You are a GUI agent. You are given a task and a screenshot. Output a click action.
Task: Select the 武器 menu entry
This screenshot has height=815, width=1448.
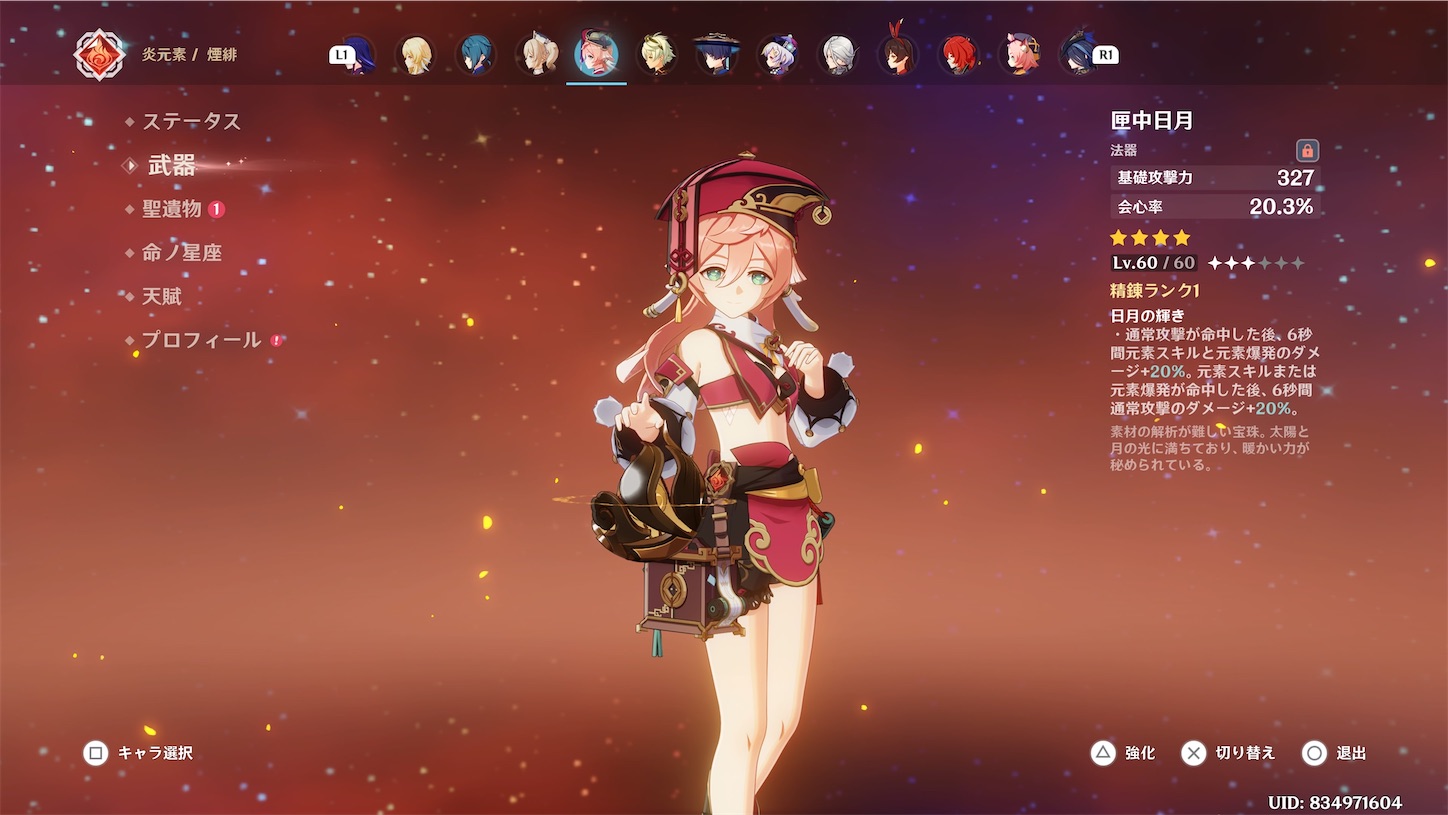pyautogui.click(x=172, y=166)
